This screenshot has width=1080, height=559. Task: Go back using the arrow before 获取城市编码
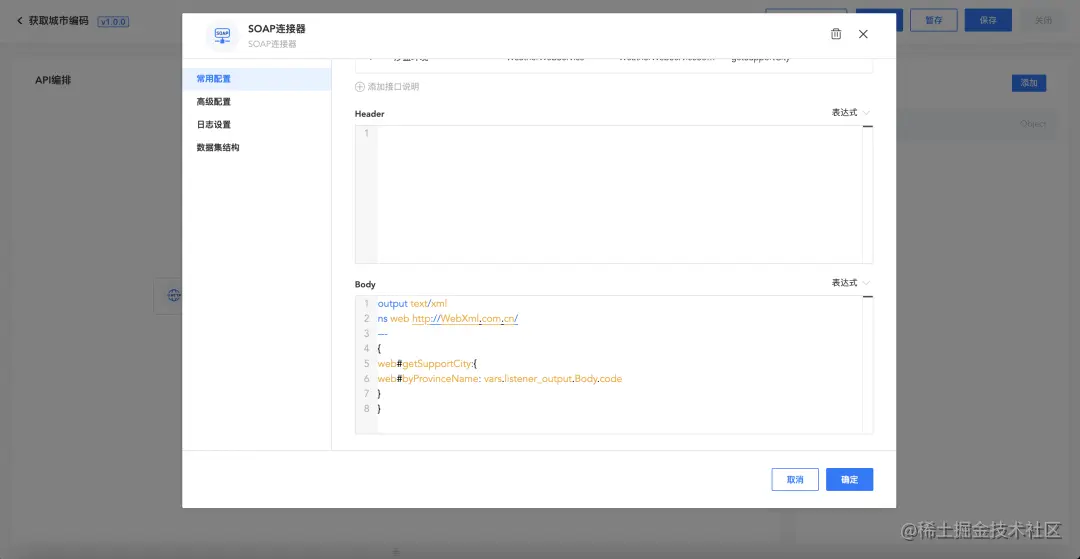point(19,21)
